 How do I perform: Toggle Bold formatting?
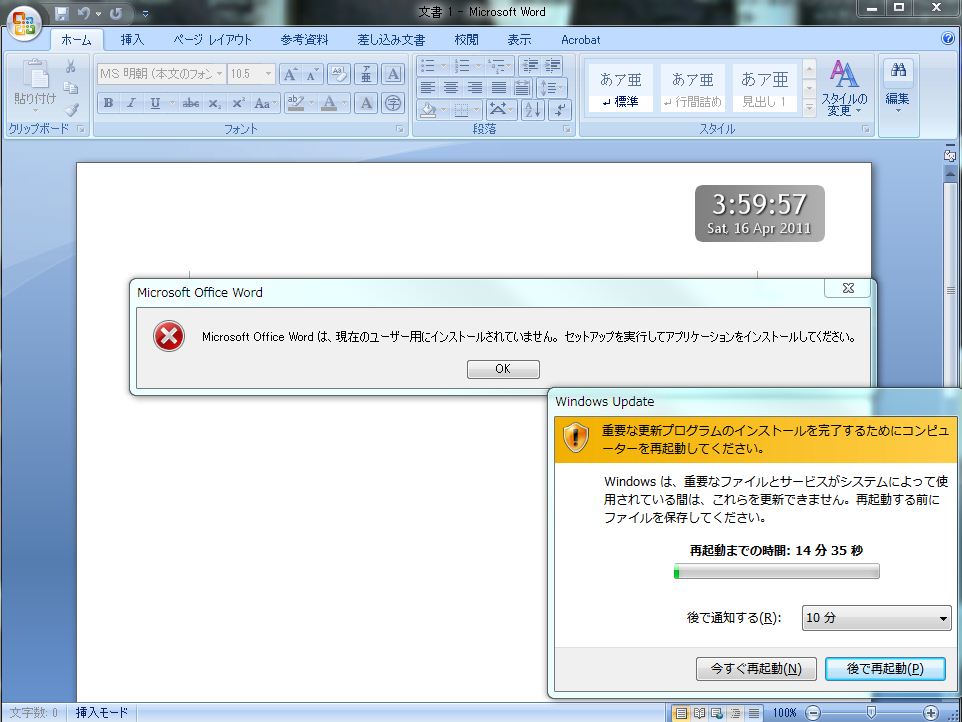click(x=108, y=103)
